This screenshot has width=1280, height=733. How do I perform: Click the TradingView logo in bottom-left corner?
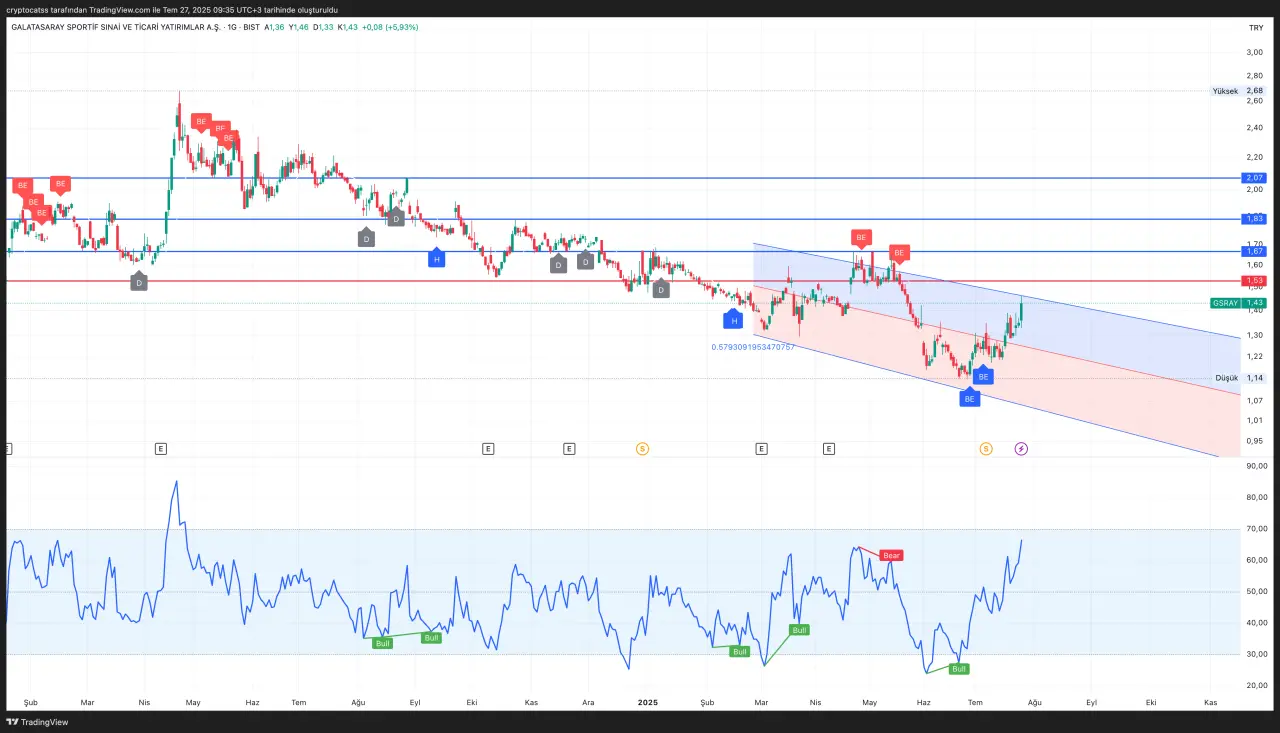tap(38, 722)
